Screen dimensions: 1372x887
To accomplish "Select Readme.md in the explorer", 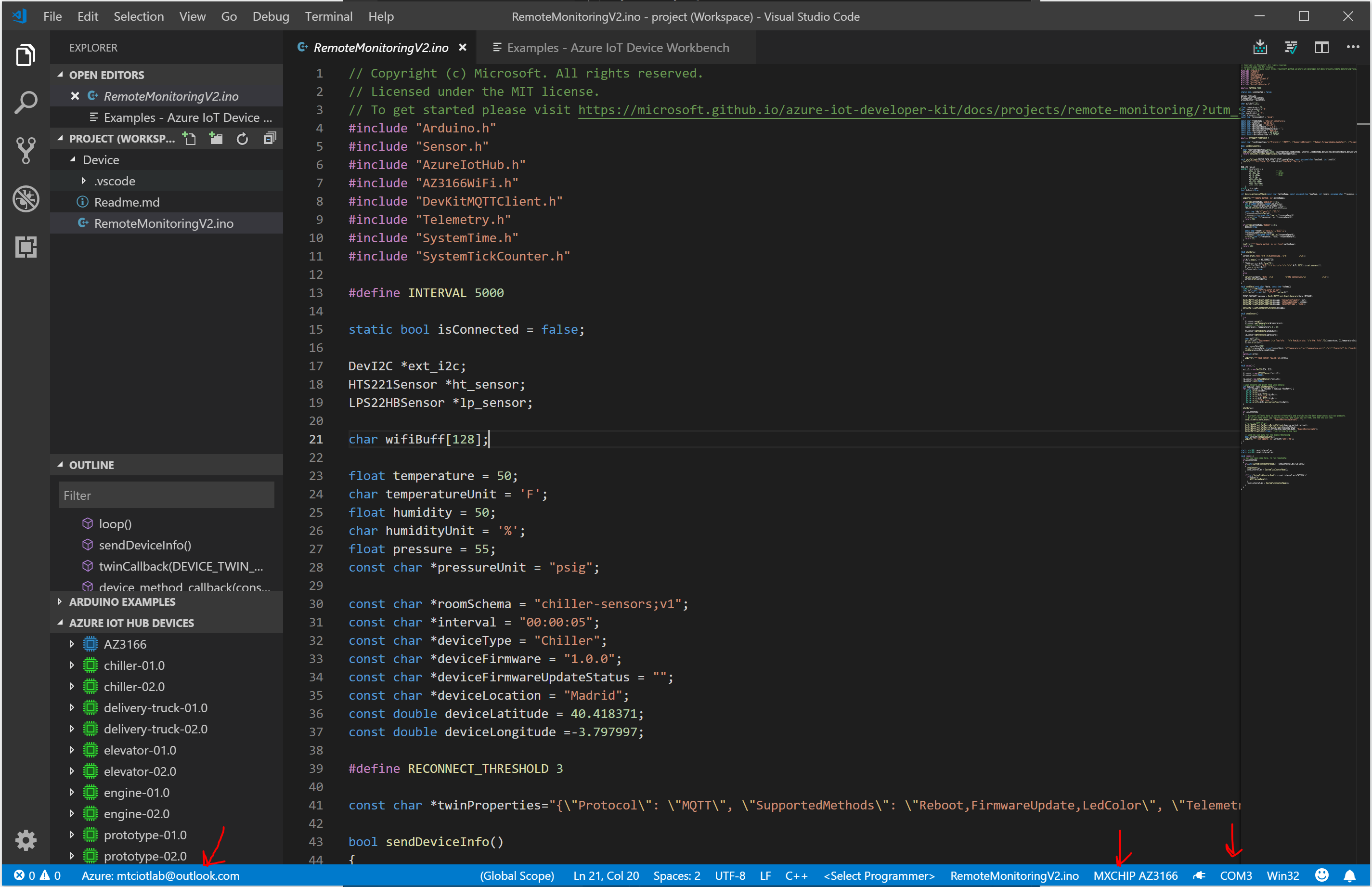I will click(127, 202).
